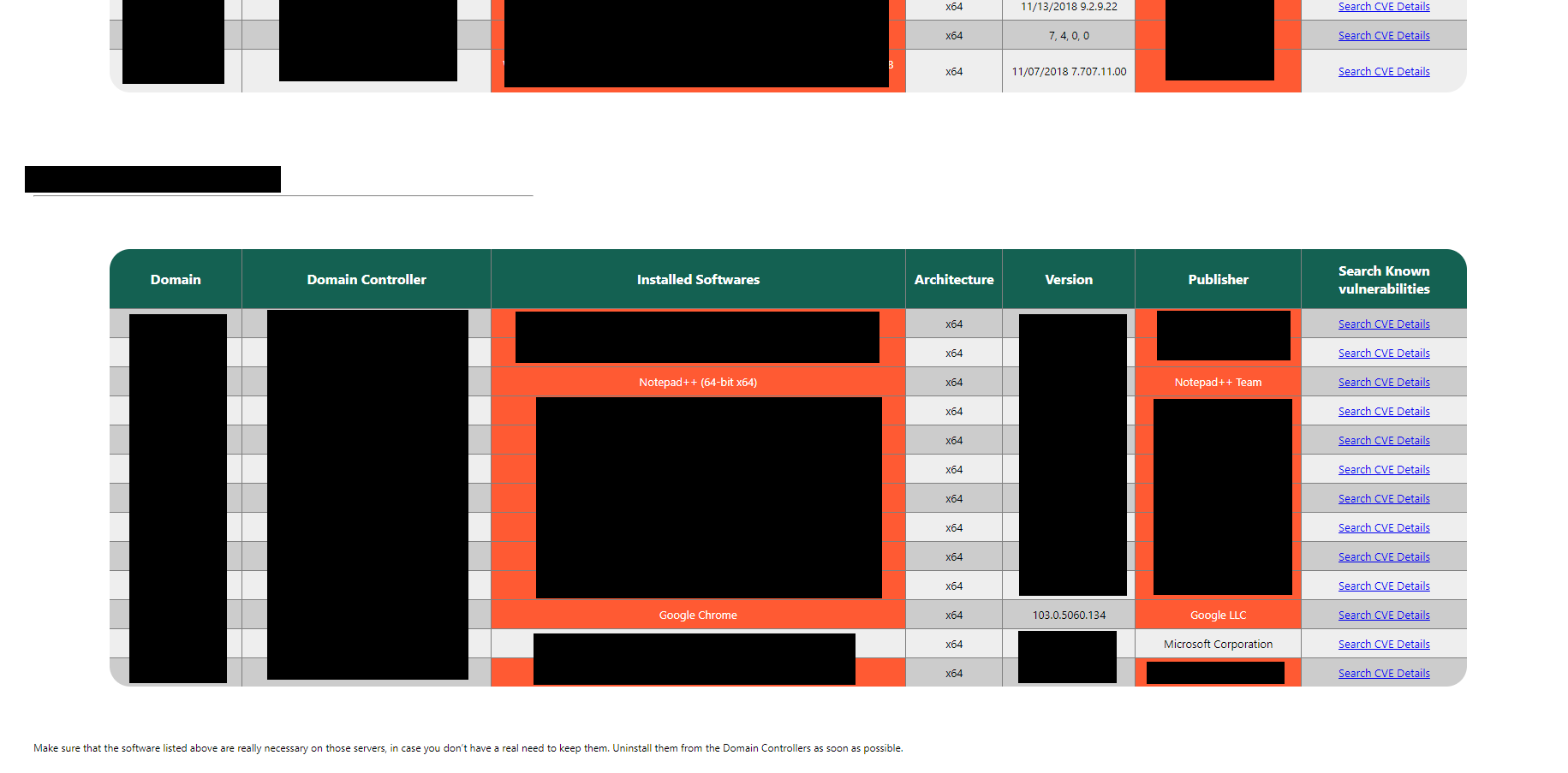The width and height of the screenshot is (1568, 773).
Task: Click the Publisher column header
Action: pos(1218,280)
